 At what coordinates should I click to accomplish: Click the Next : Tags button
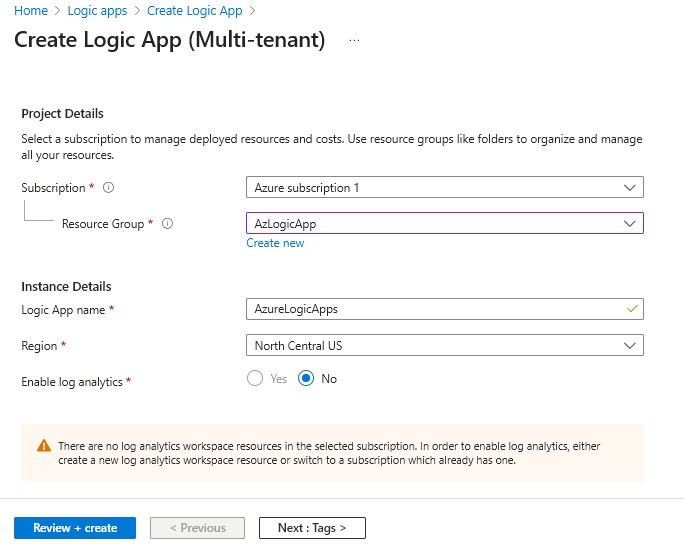312,528
